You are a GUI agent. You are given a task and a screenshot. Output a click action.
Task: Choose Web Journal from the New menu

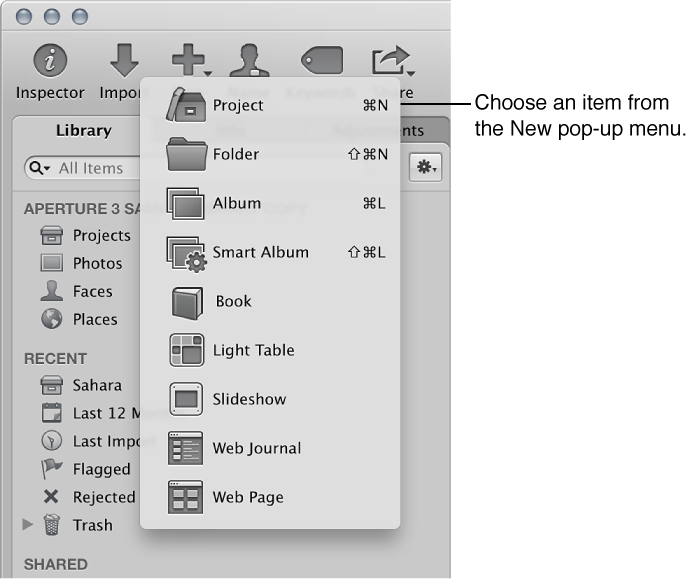pyautogui.click(x=270, y=448)
